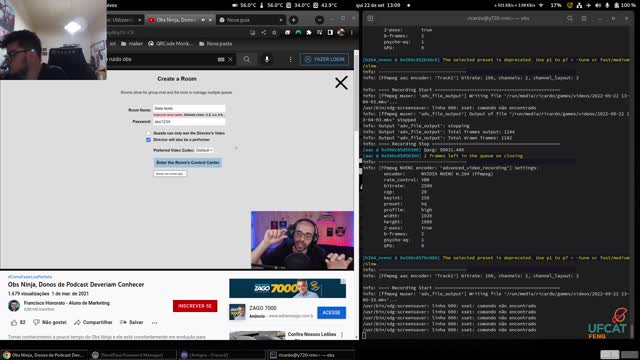Click the Não gostei dislike button

pos(50,322)
